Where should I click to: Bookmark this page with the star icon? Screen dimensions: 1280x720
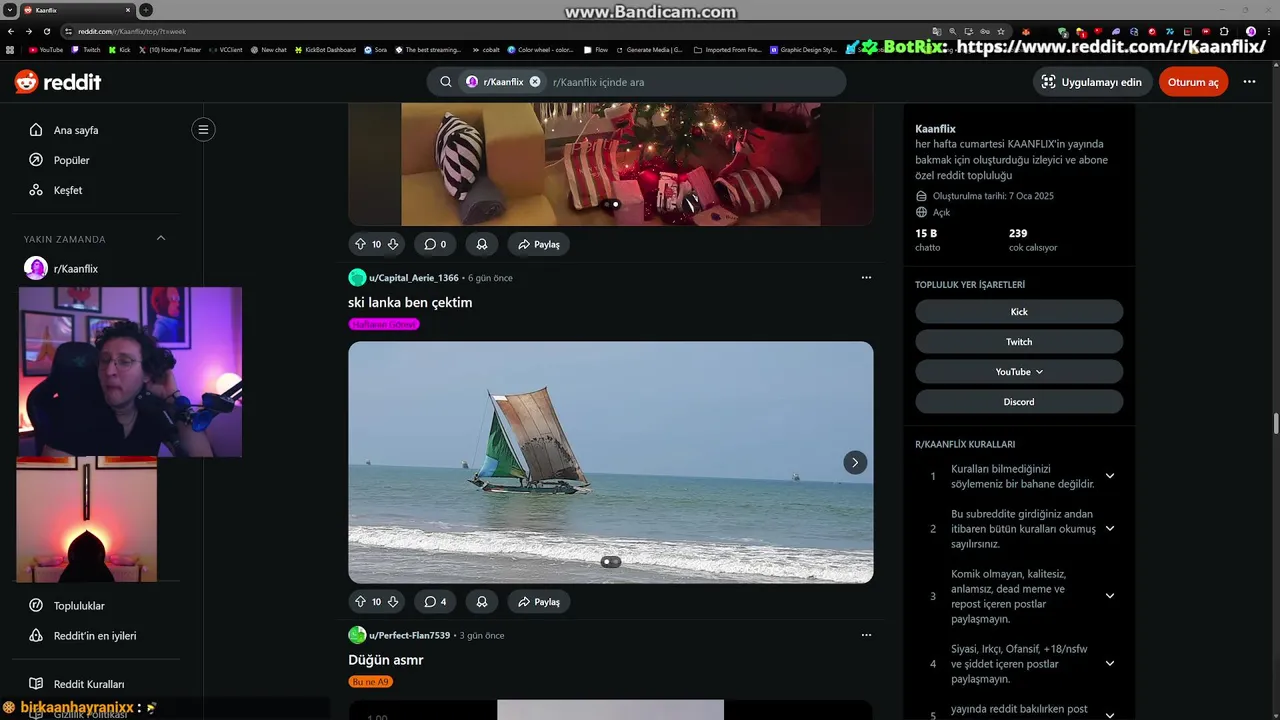tap(1001, 31)
